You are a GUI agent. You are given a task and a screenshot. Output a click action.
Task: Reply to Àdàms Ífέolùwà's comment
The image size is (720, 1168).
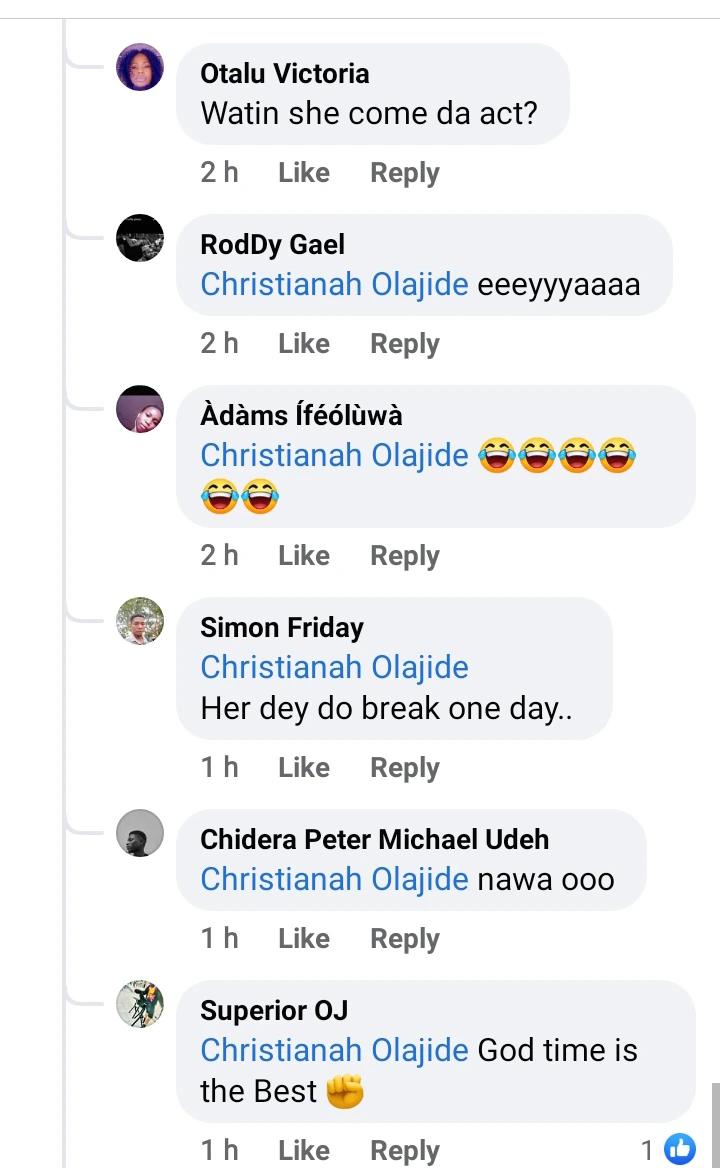(404, 556)
